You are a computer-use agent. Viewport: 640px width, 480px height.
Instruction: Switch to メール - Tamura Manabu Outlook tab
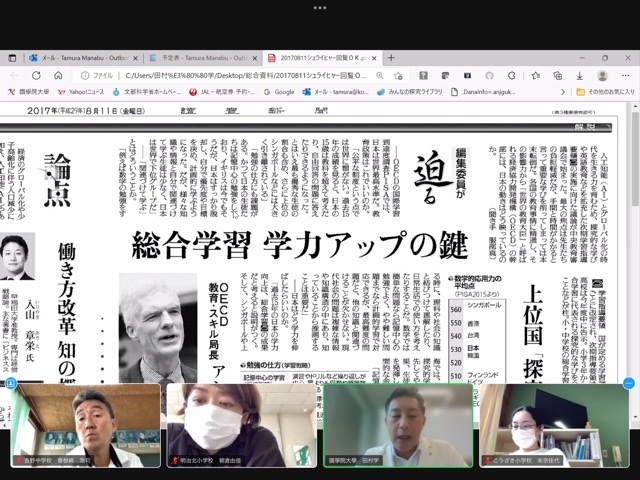point(84,58)
